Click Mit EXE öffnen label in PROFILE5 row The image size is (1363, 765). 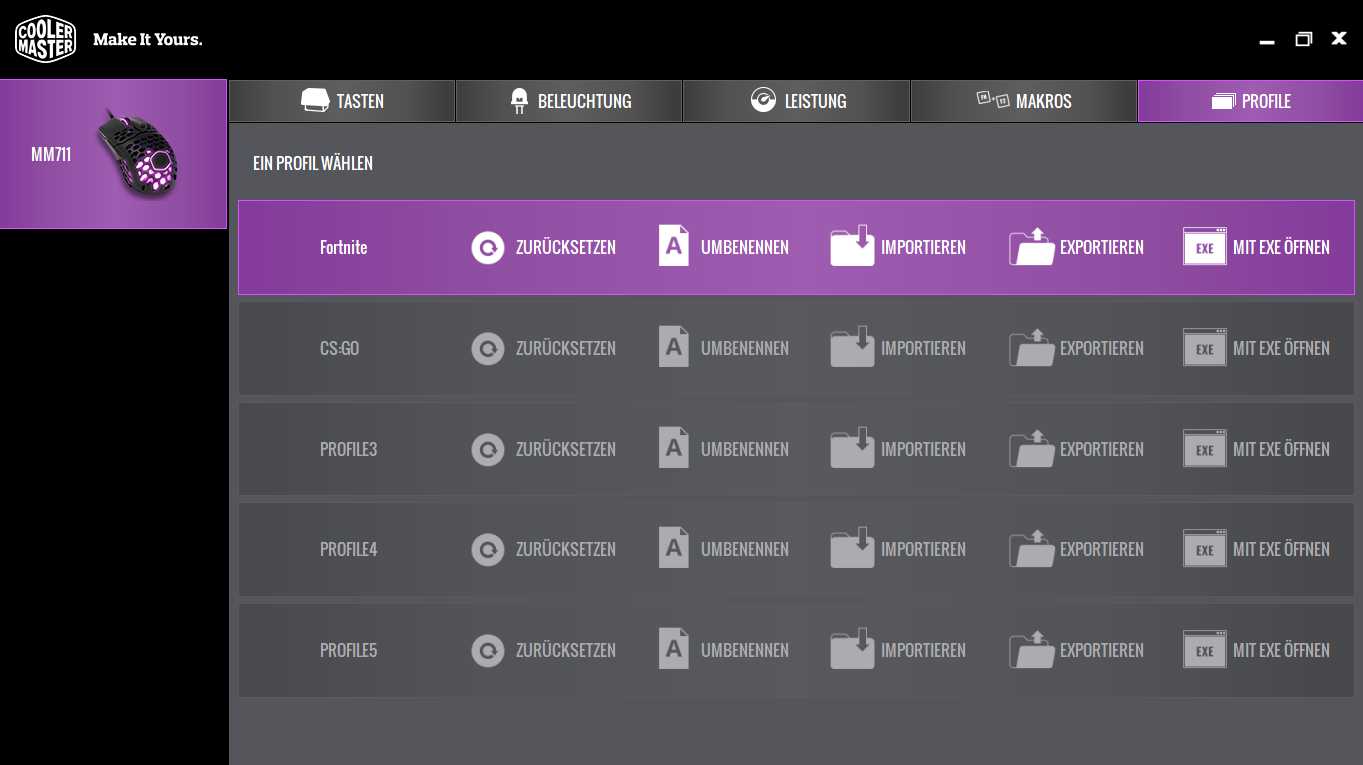[1282, 650]
